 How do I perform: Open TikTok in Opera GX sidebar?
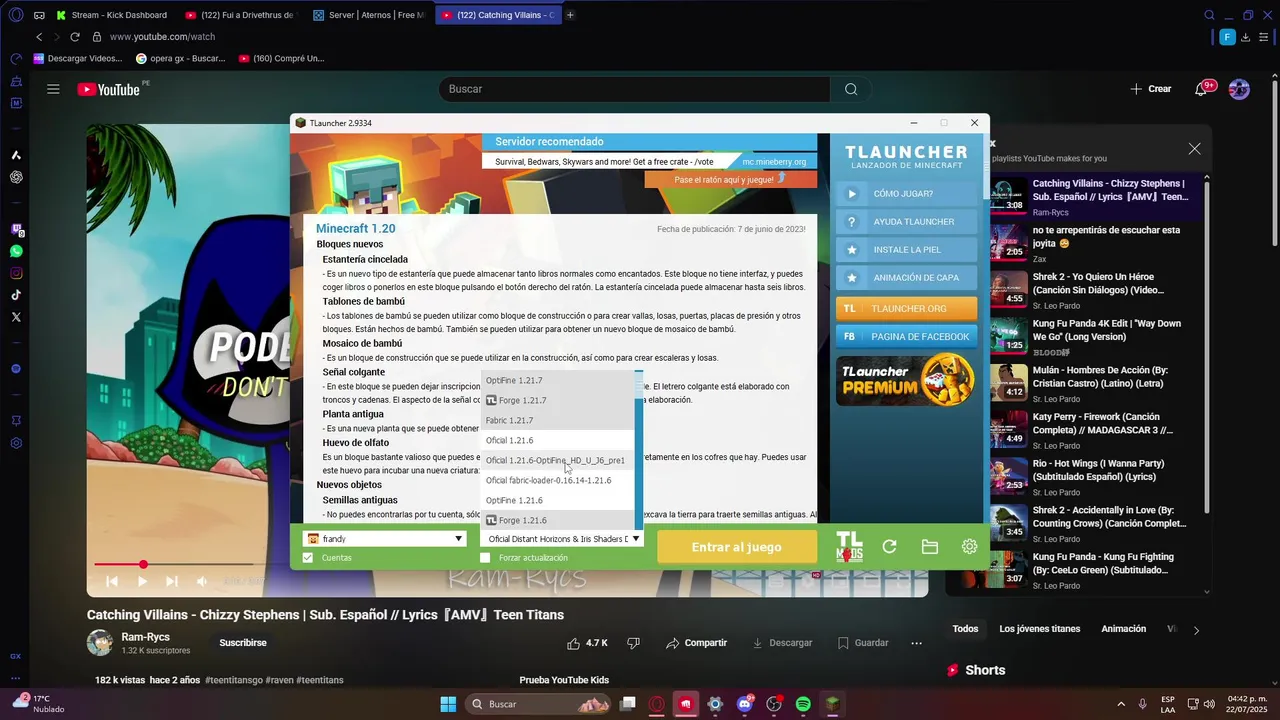[16, 295]
